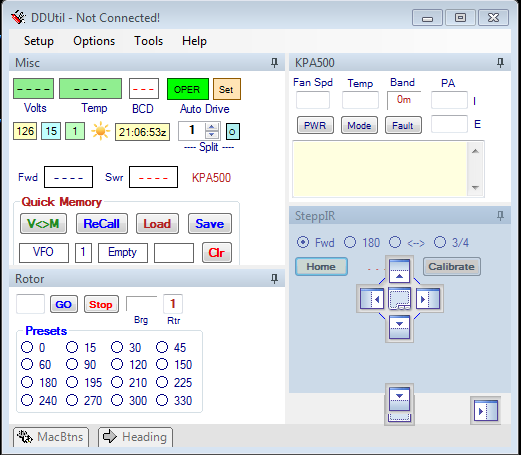Click the Set Auto Drive button
The height and width of the screenshot is (455, 521).
click(227, 89)
